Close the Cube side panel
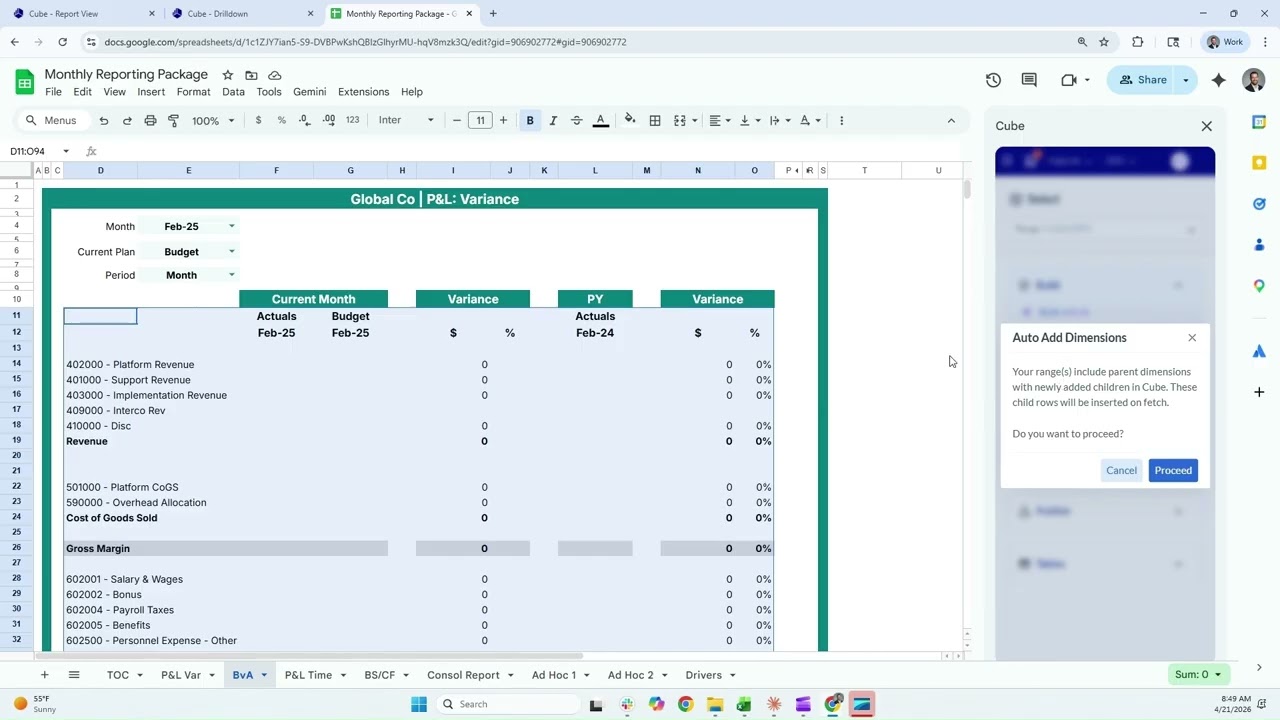 [1206, 126]
